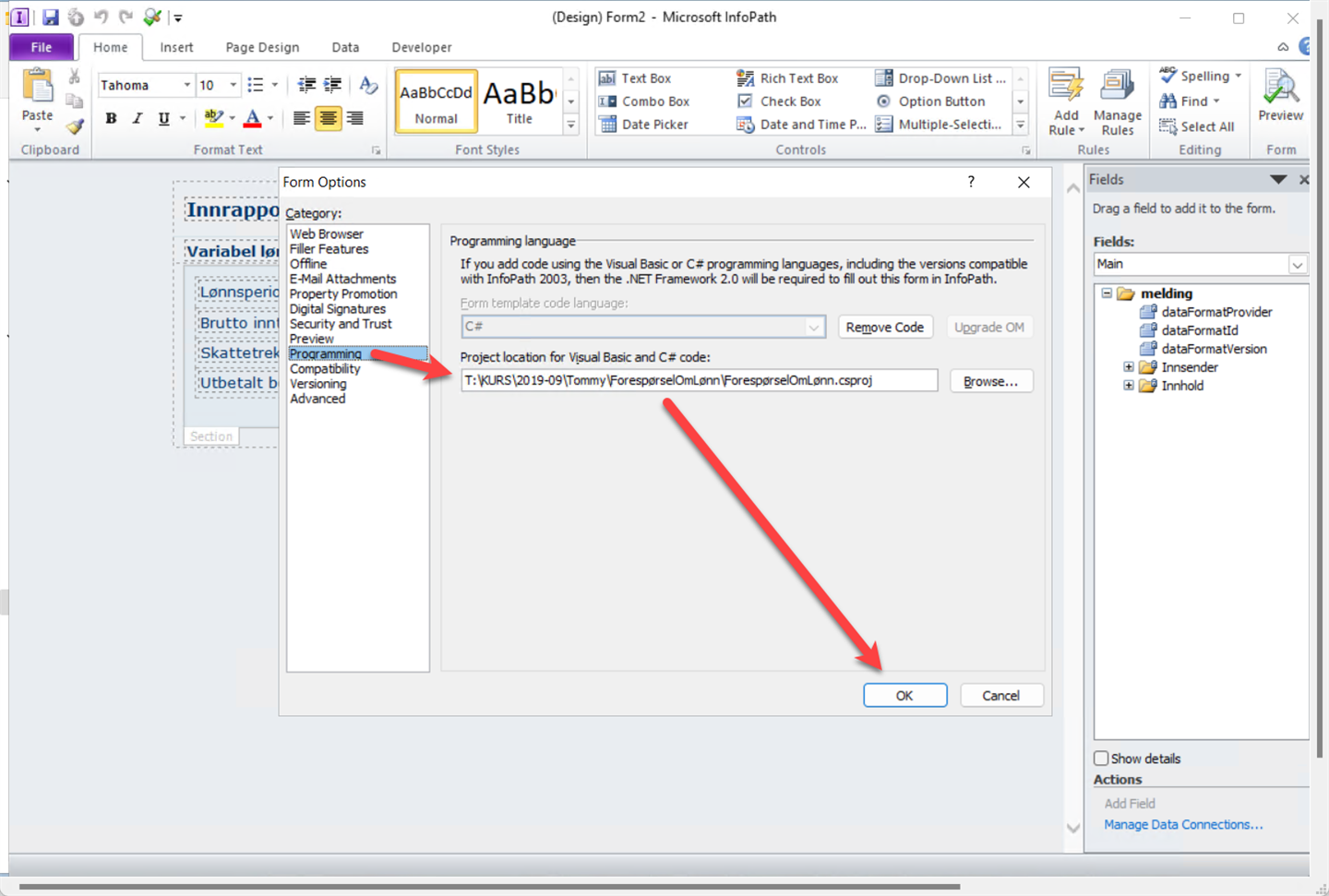The height and width of the screenshot is (896, 1329).
Task: Select the Compatibility category
Action: [325, 369]
